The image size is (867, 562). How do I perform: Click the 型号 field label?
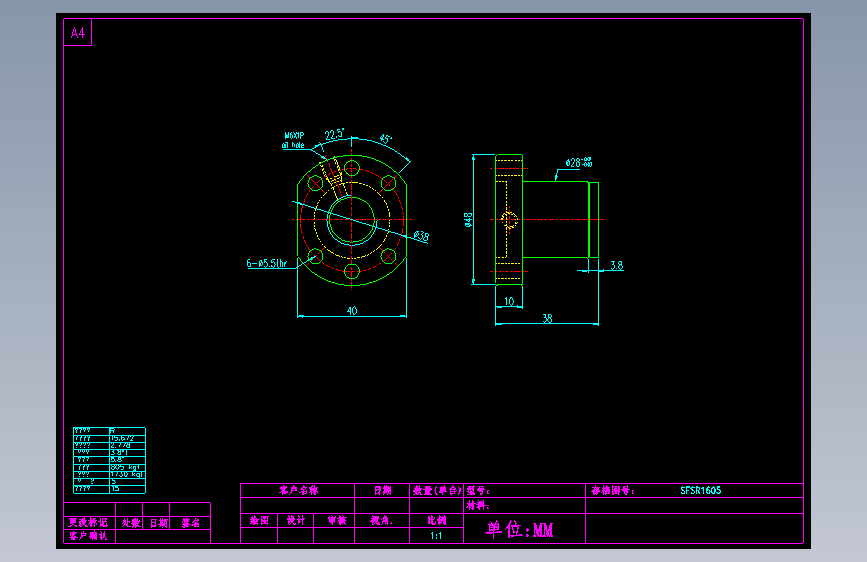click(478, 490)
